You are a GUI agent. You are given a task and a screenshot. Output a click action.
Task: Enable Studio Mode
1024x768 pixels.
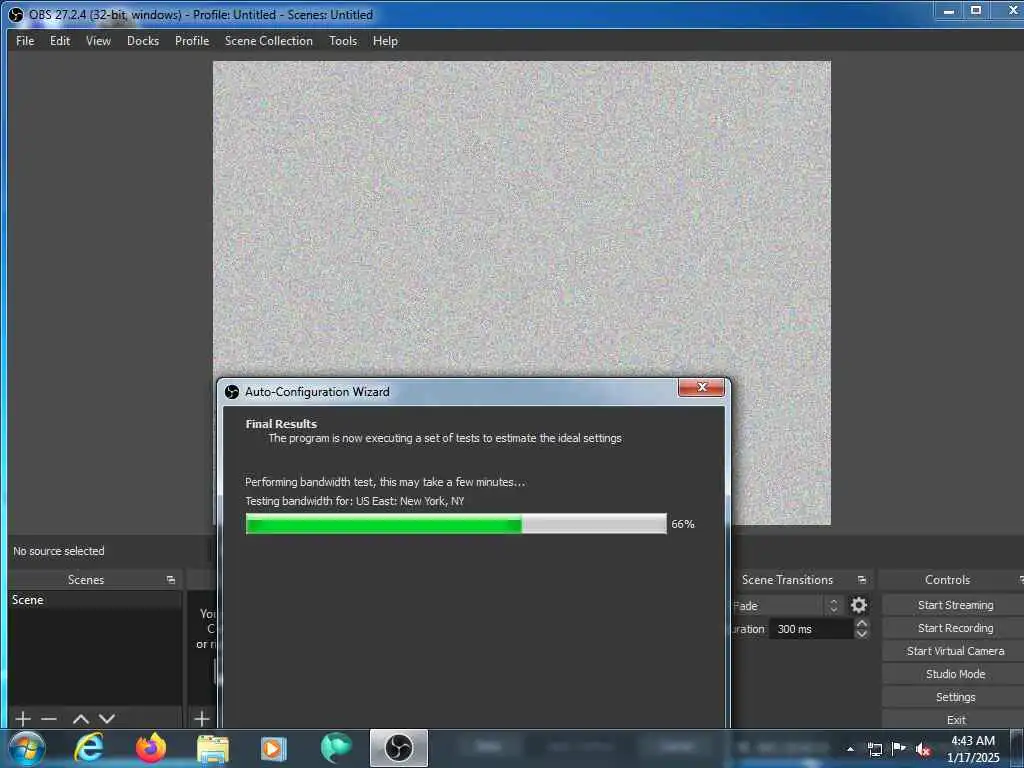pos(954,673)
